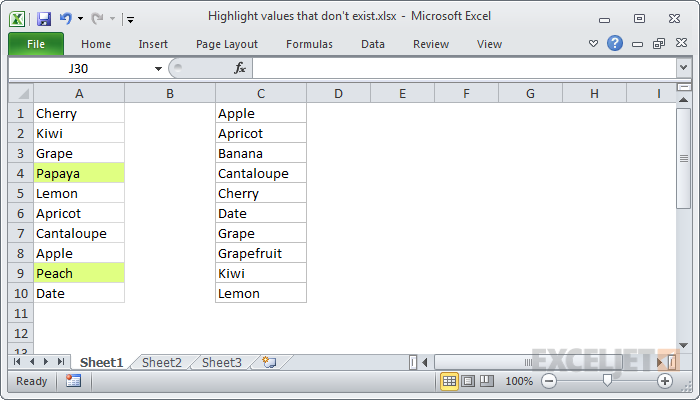Switch to Sheet2 worksheet tab
This screenshot has width=700, height=400.
pyautogui.click(x=162, y=362)
